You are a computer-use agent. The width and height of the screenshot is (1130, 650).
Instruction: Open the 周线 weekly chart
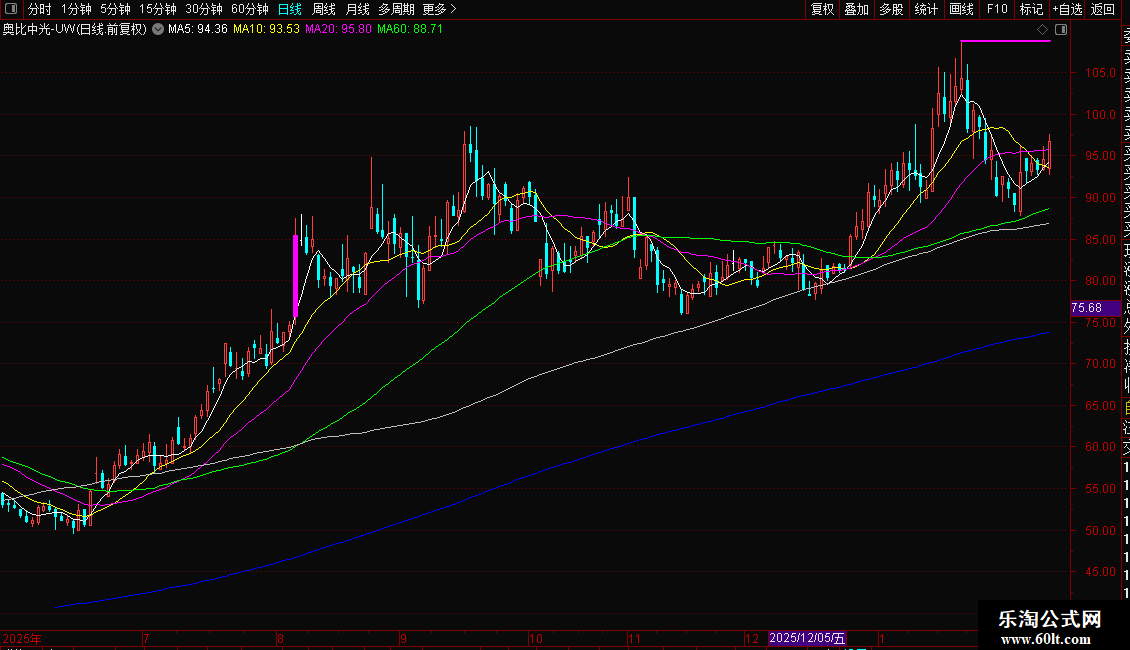(324, 10)
